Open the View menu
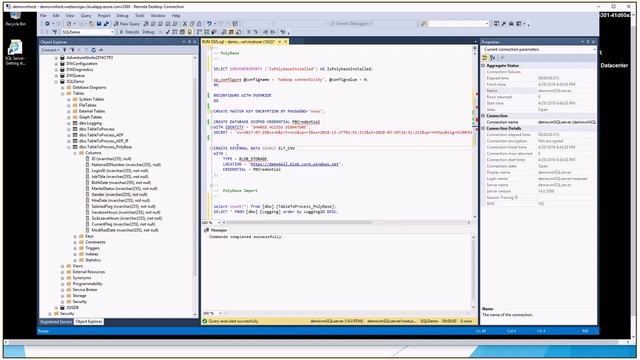Image resolution: width=640 pixels, height=360 pixels. coord(70,16)
